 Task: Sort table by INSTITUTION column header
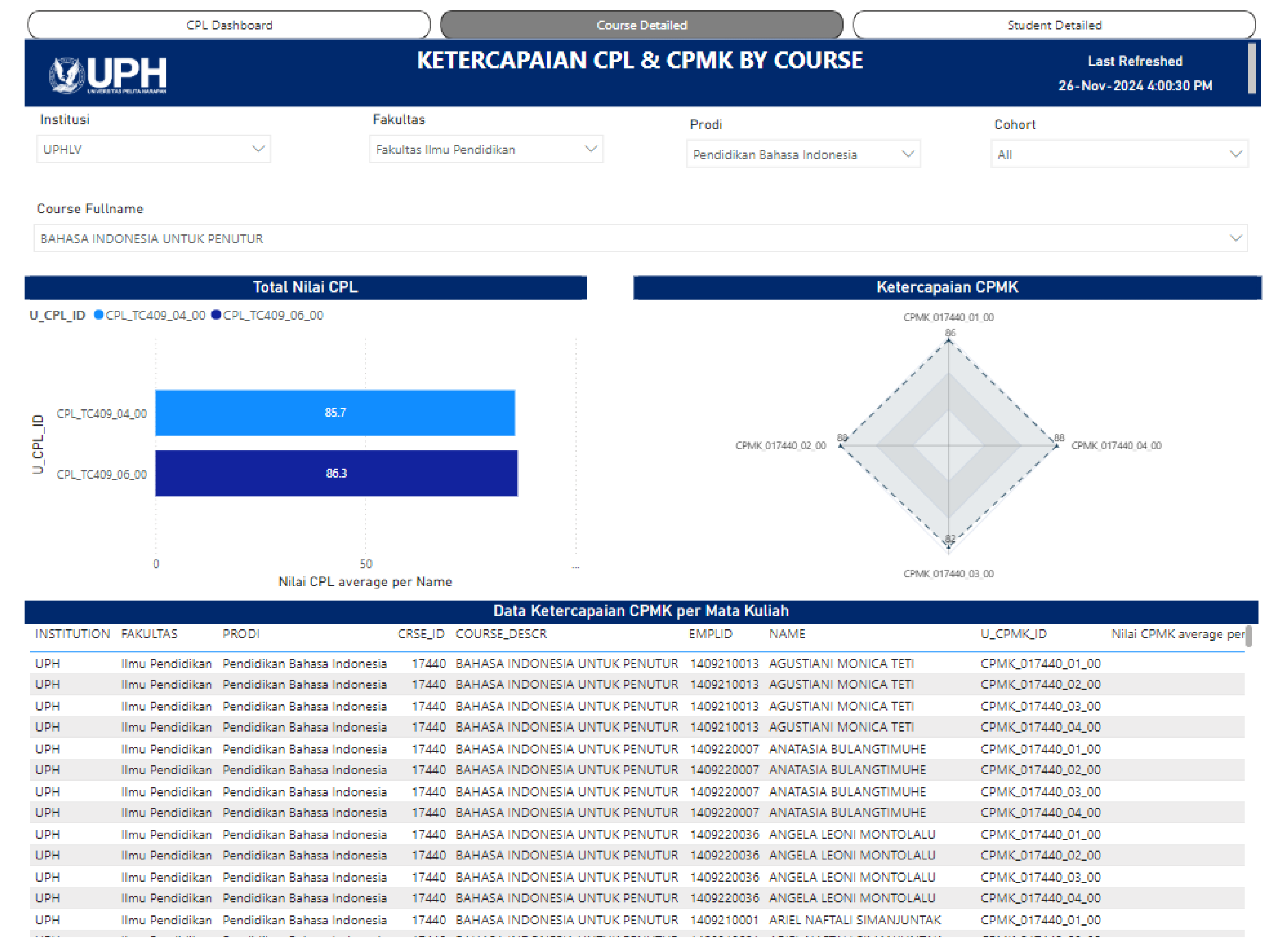(x=72, y=634)
